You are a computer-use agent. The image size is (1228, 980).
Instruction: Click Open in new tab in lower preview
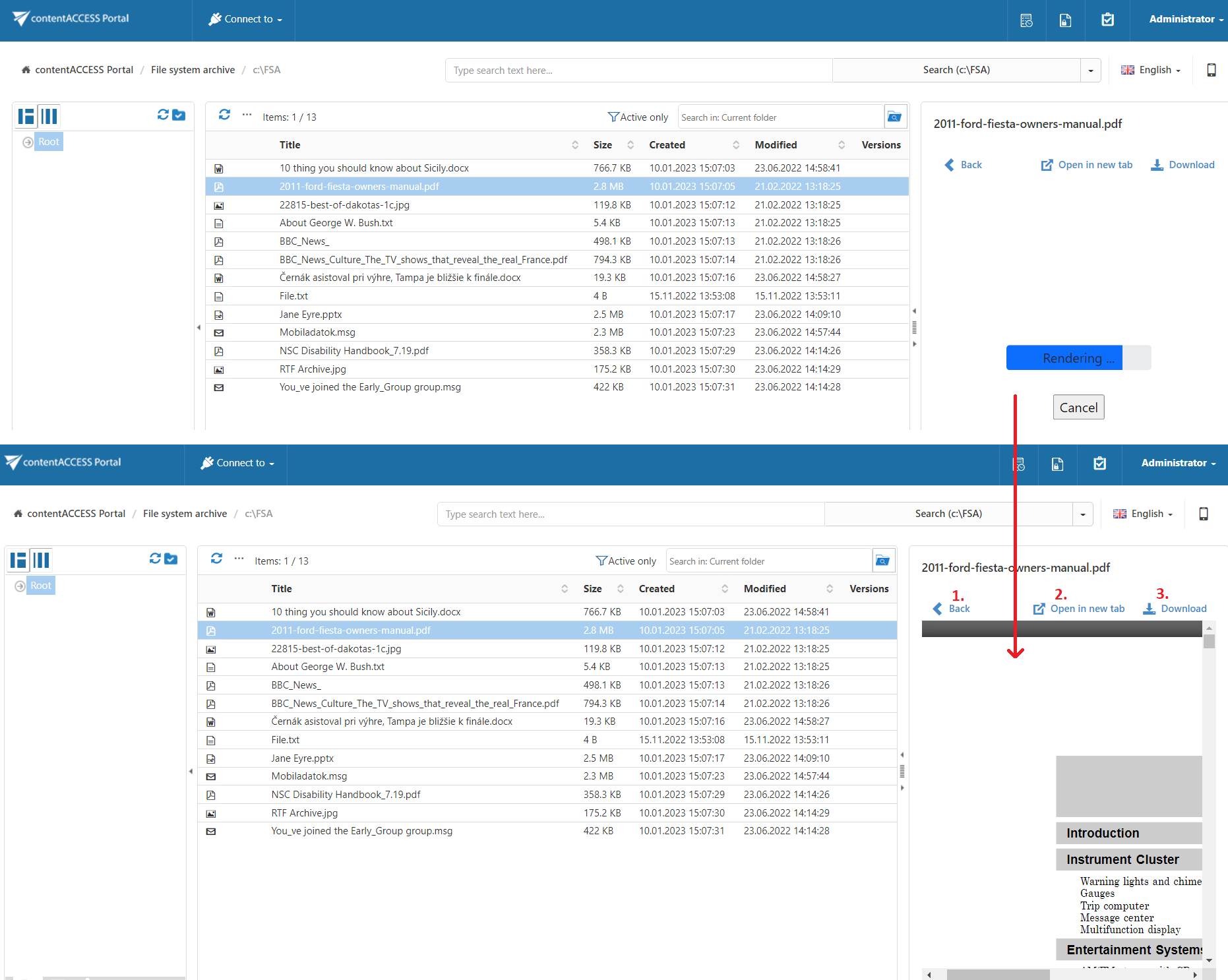(x=1079, y=609)
